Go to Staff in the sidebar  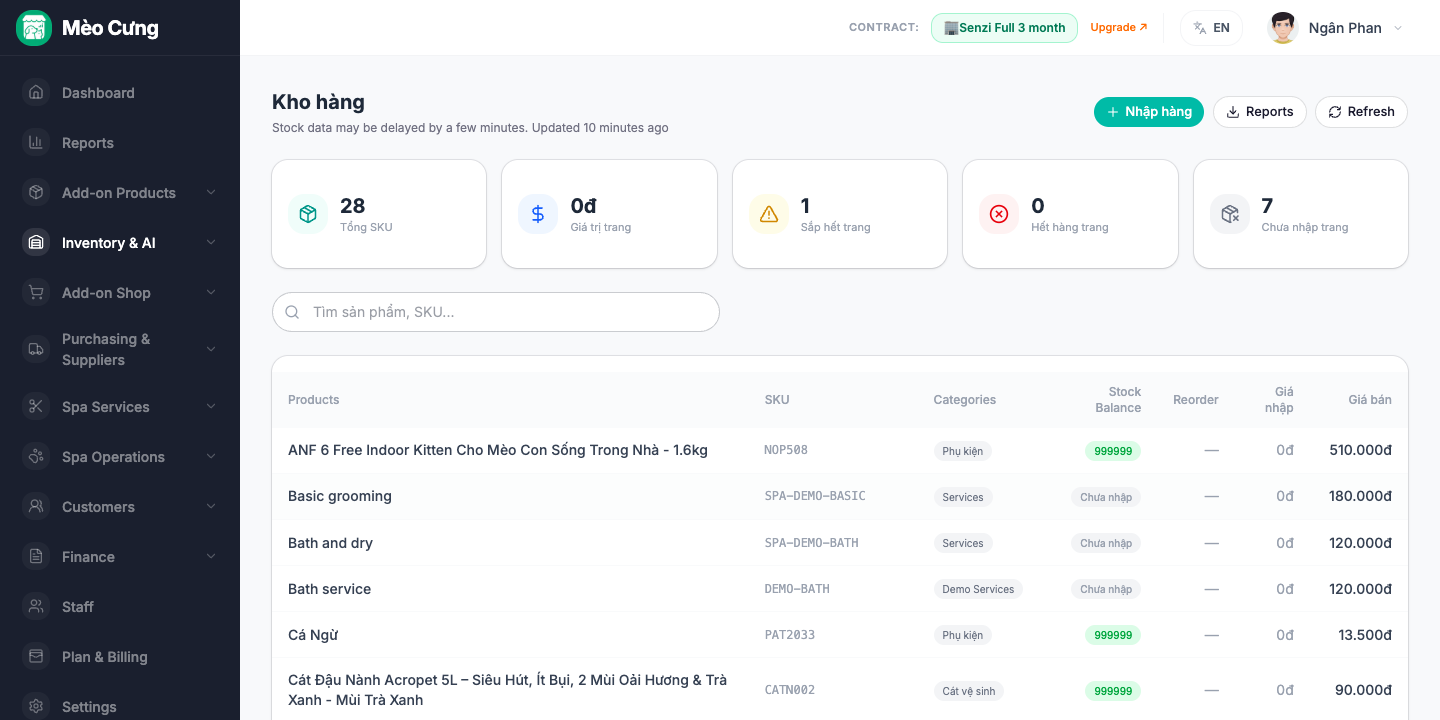click(120, 606)
